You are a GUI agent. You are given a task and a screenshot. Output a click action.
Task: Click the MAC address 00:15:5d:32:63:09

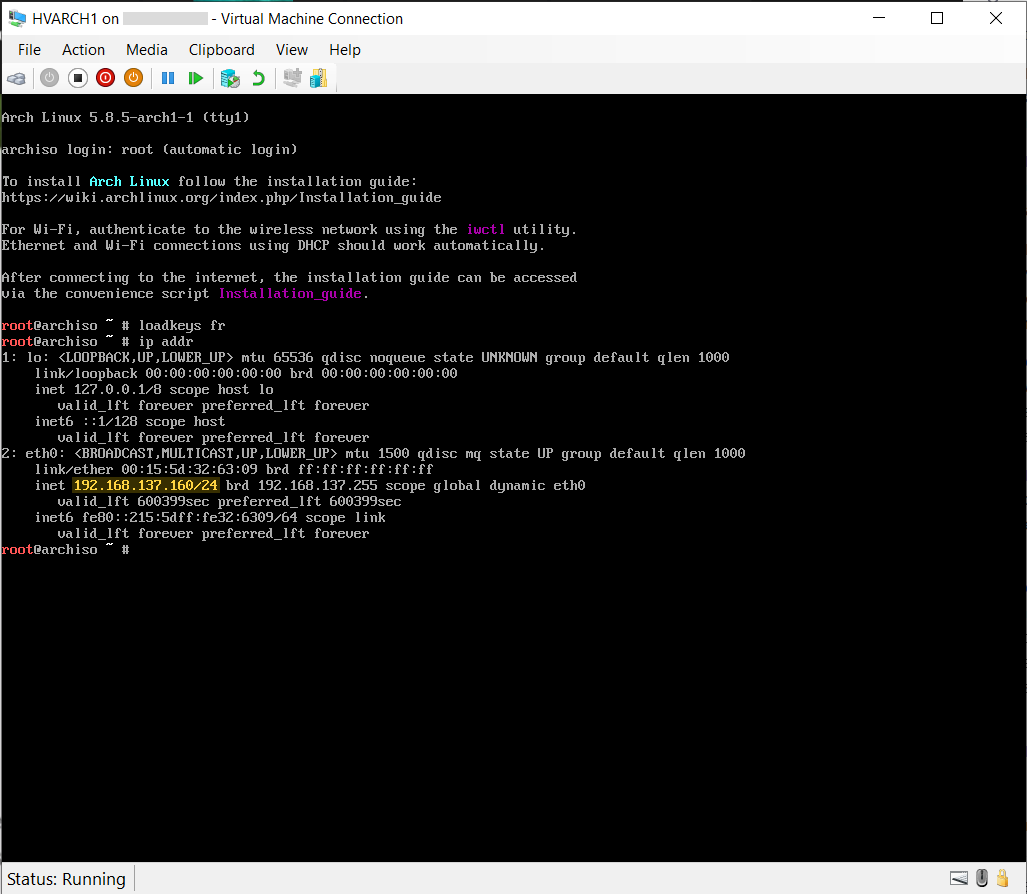[189, 470]
